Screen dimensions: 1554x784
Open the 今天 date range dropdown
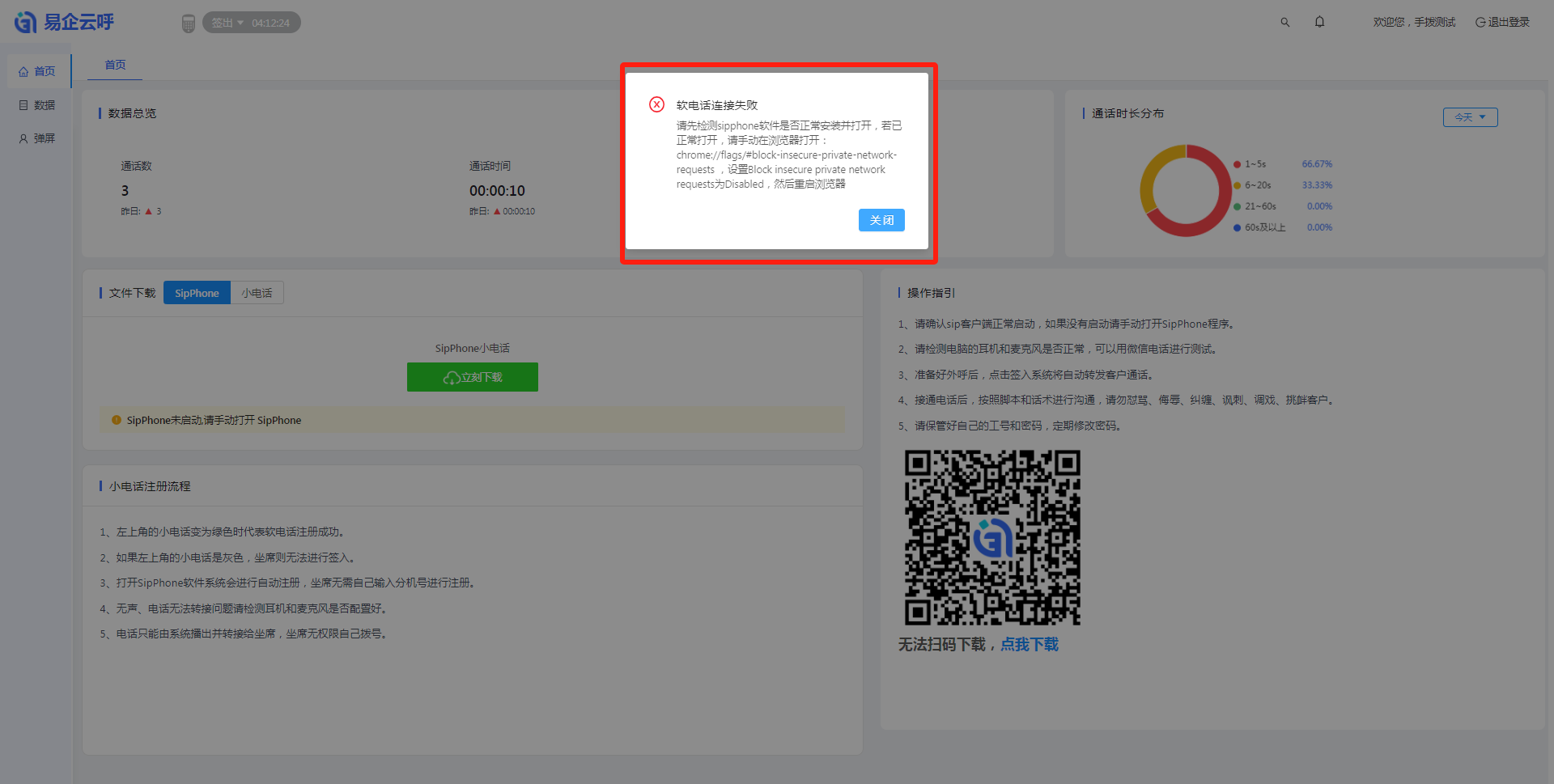[x=1470, y=117]
